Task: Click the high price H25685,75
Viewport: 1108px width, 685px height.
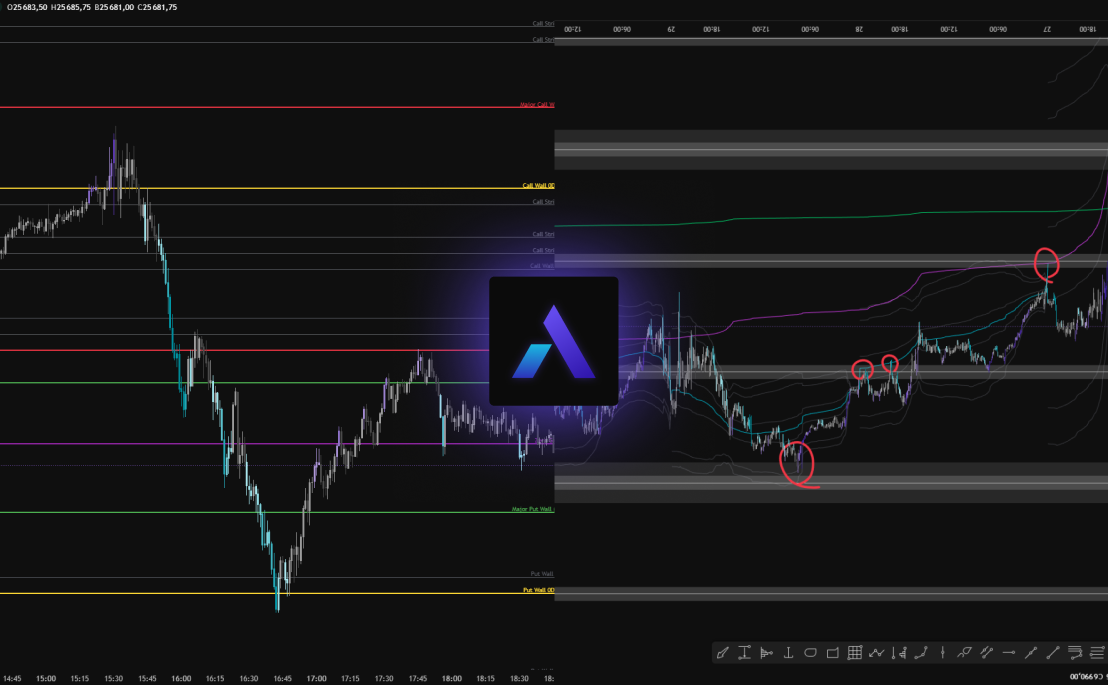Action: click(x=71, y=7)
